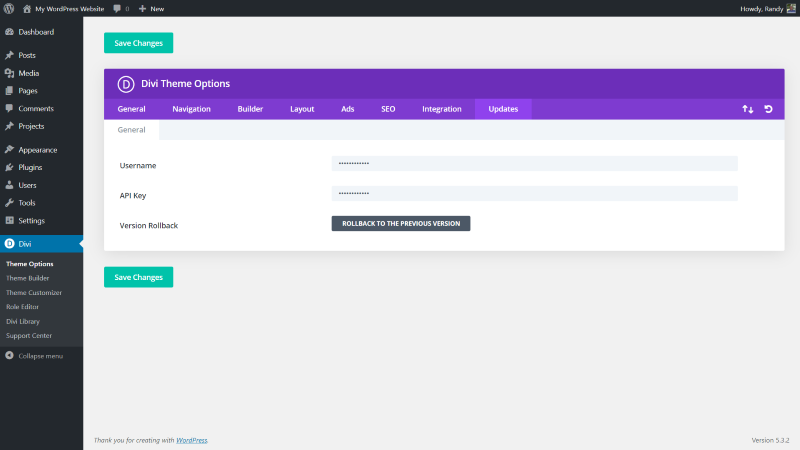Open Randy's user avatar in admin bar
Viewport: 800px width, 450px height.
791,9
